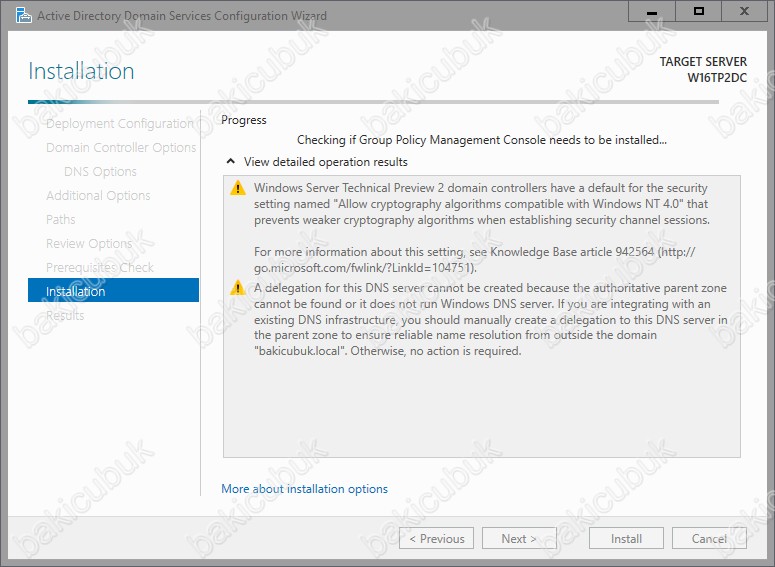Select Deployment Configuration step
The width and height of the screenshot is (775, 567).
[x=119, y=124]
